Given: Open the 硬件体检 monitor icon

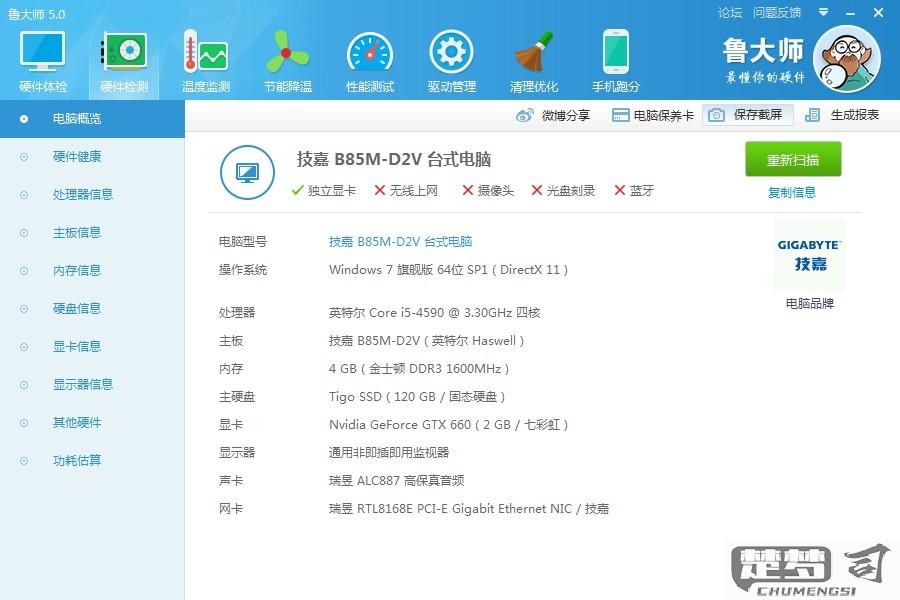Looking at the screenshot, I should (42, 52).
